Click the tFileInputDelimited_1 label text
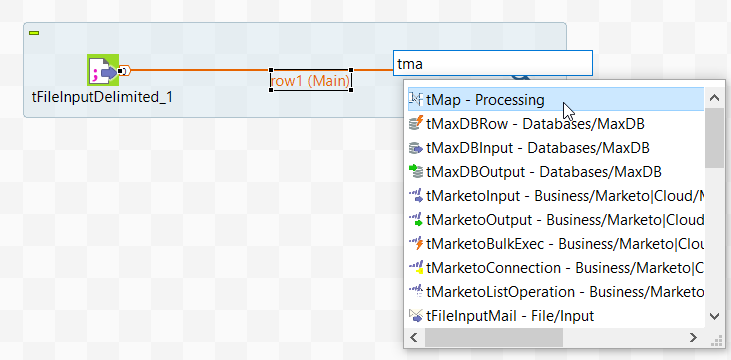This screenshot has height=360, width=731. click(102, 97)
